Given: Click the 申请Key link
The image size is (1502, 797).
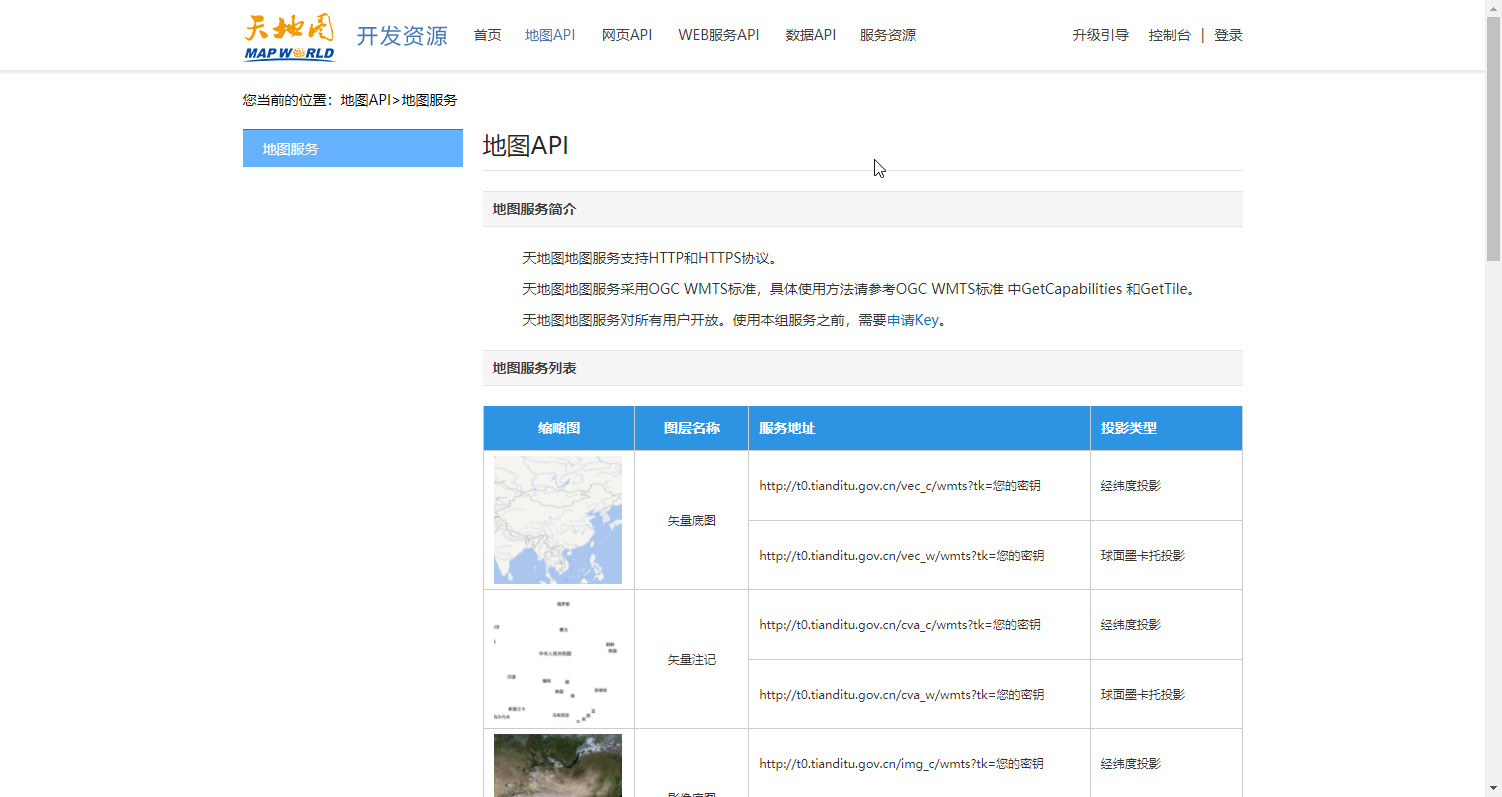Looking at the screenshot, I should coord(913,321).
